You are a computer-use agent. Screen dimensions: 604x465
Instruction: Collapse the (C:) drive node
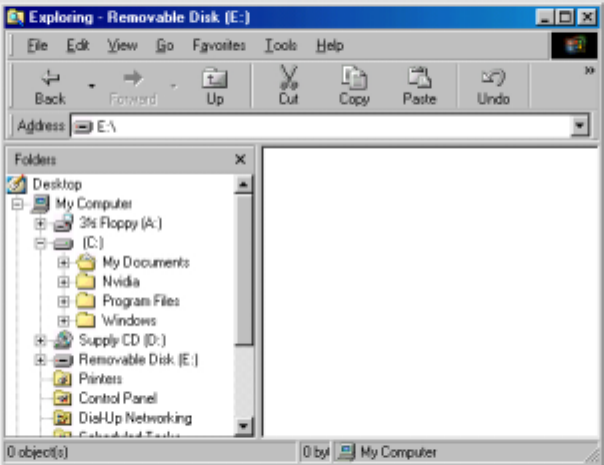coord(40,243)
